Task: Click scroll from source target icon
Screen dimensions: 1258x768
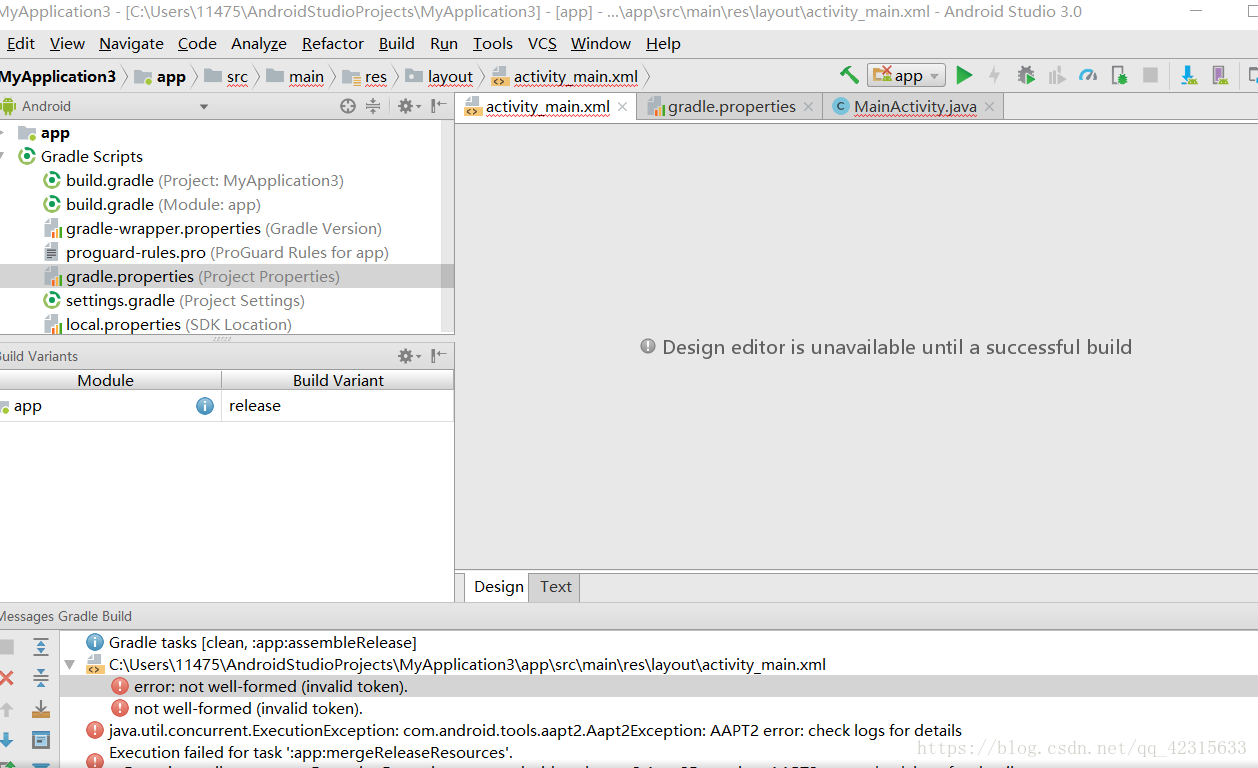Action: tap(348, 106)
